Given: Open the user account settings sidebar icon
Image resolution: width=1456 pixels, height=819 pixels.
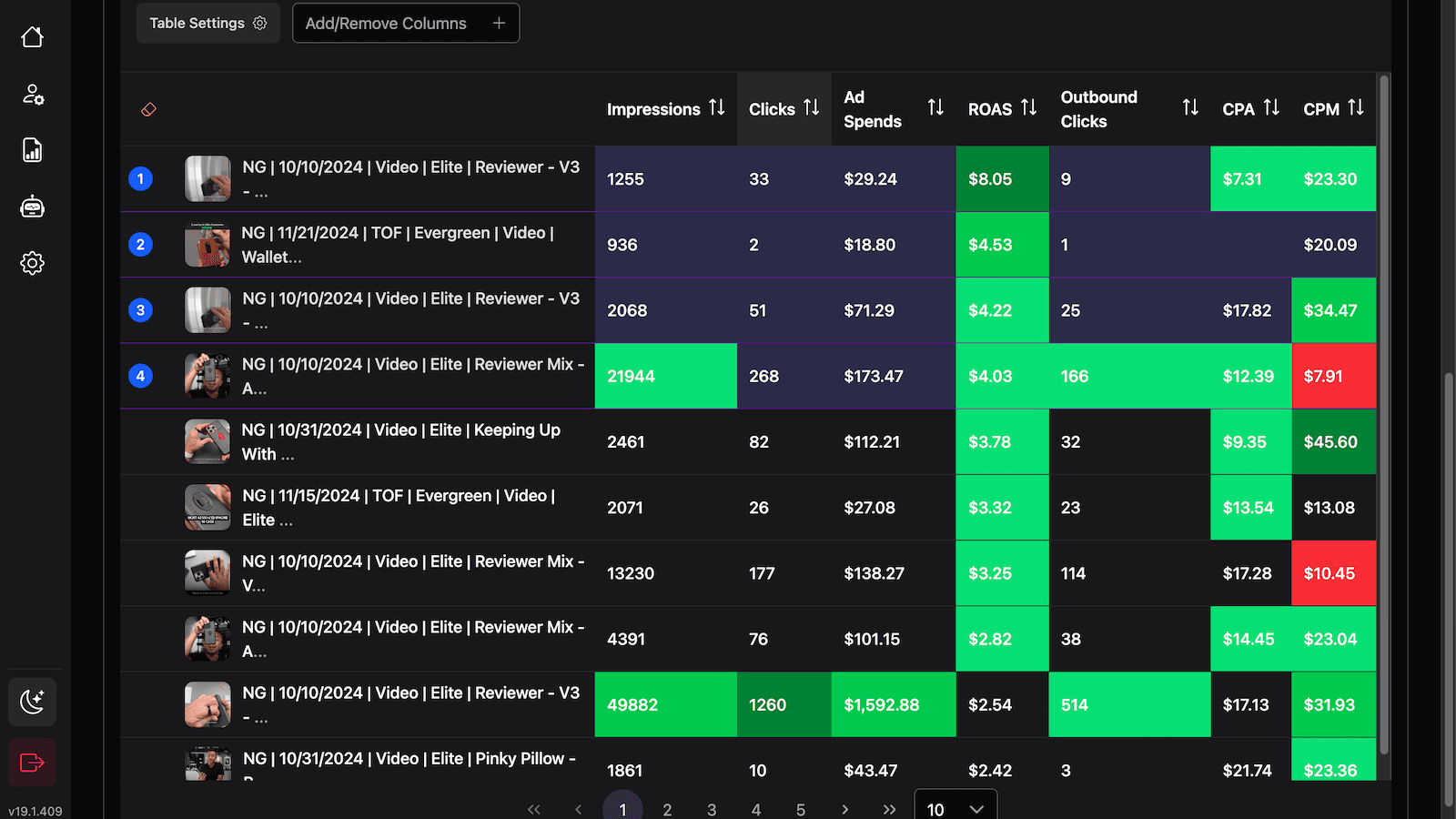Looking at the screenshot, I should click(33, 94).
